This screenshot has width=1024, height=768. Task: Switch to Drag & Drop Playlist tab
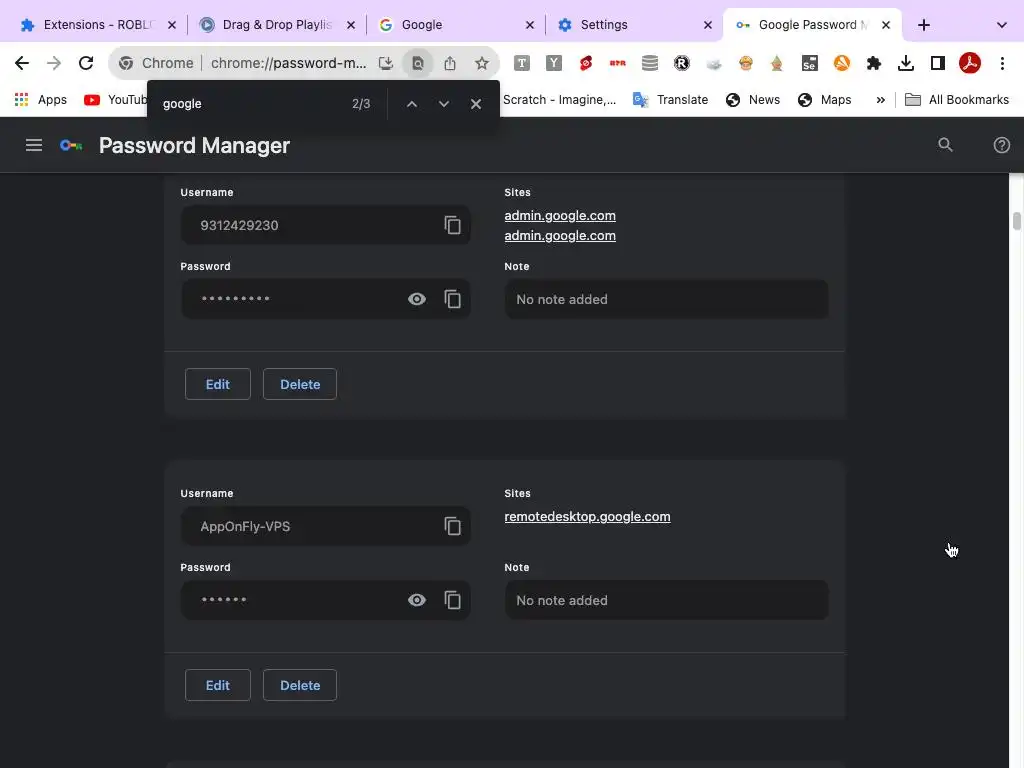click(274, 25)
